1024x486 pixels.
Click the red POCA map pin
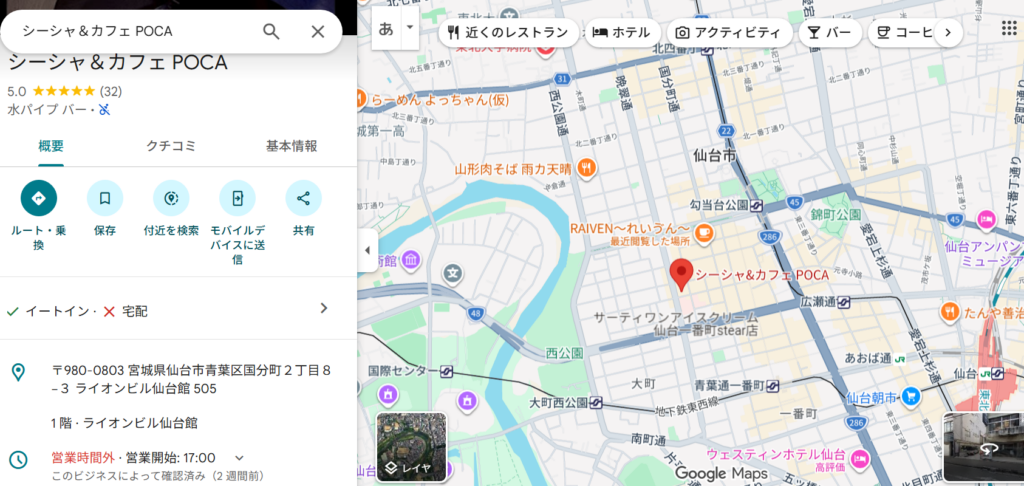tap(681, 273)
